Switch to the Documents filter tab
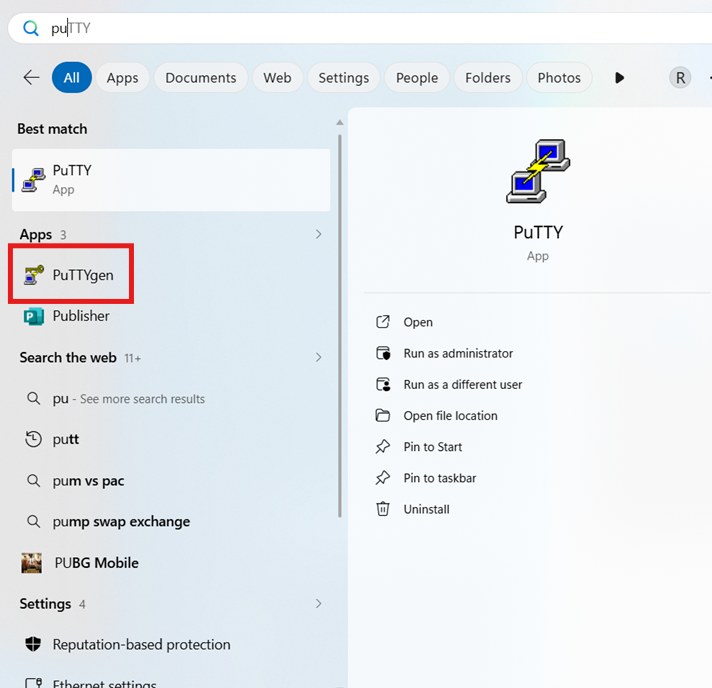The width and height of the screenshot is (712, 688). (x=201, y=78)
